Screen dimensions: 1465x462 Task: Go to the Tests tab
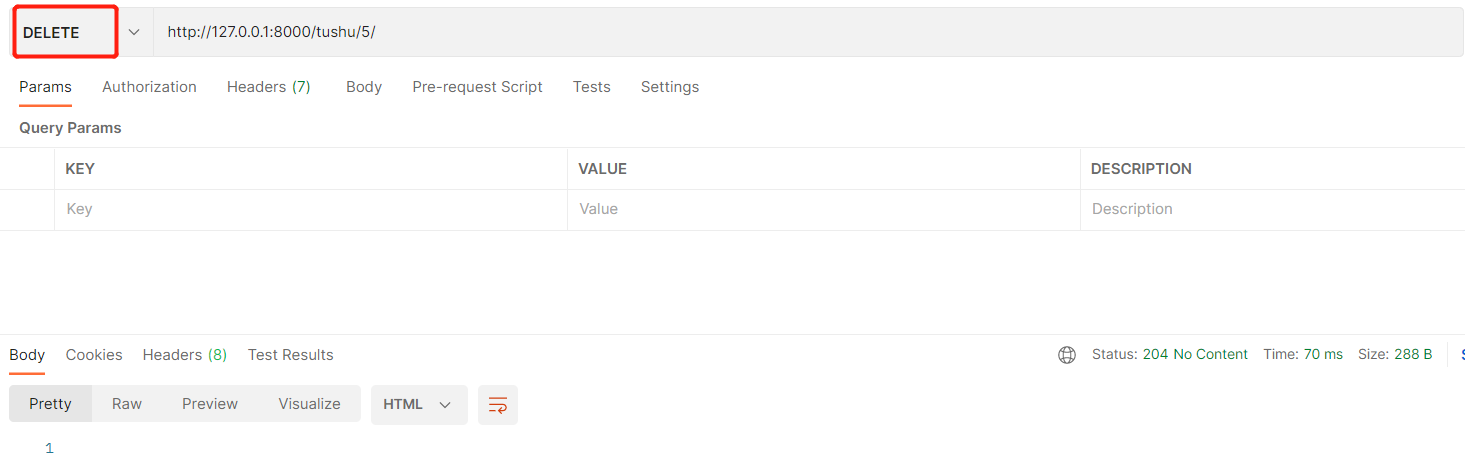click(x=591, y=87)
